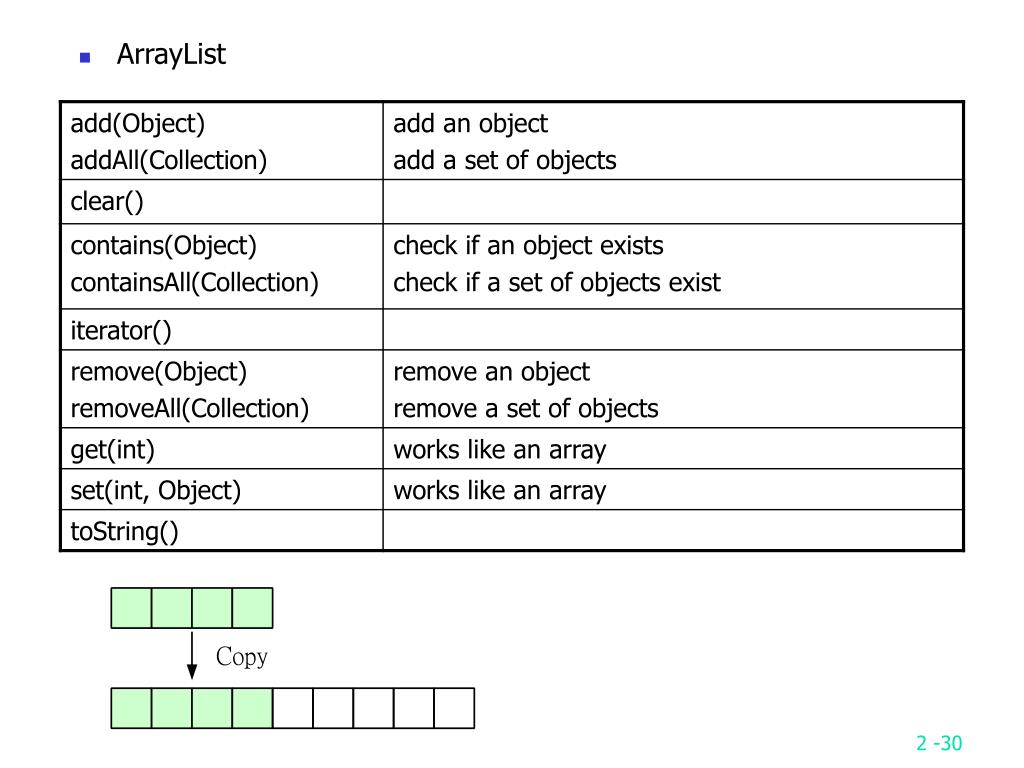
Task: Click the 'remove a set of objects' description
Action: [526, 409]
